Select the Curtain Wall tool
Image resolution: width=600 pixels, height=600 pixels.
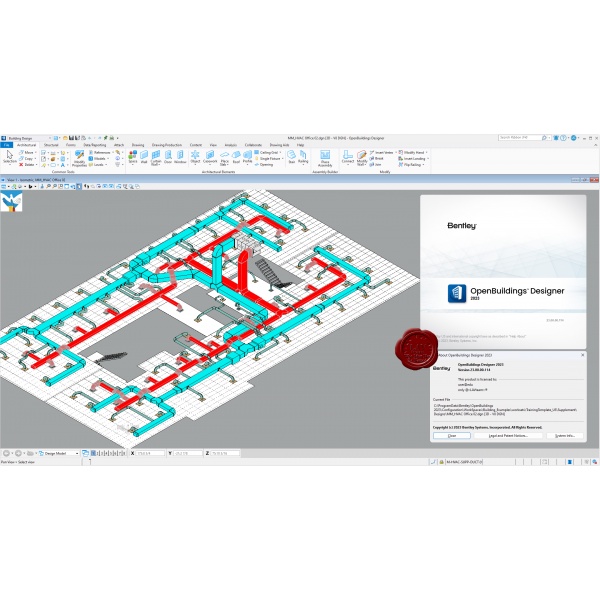coord(156,158)
